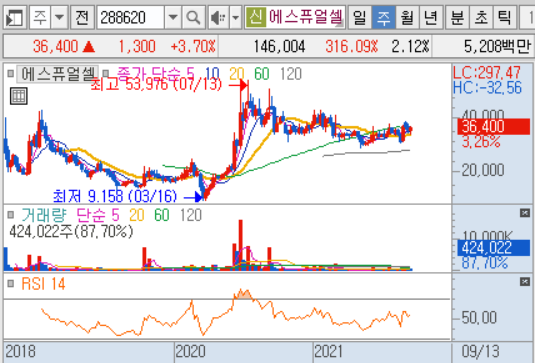The height and width of the screenshot is (363, 535).
Task: Switch to the 월 monthly chart tab
Action: 407,17
